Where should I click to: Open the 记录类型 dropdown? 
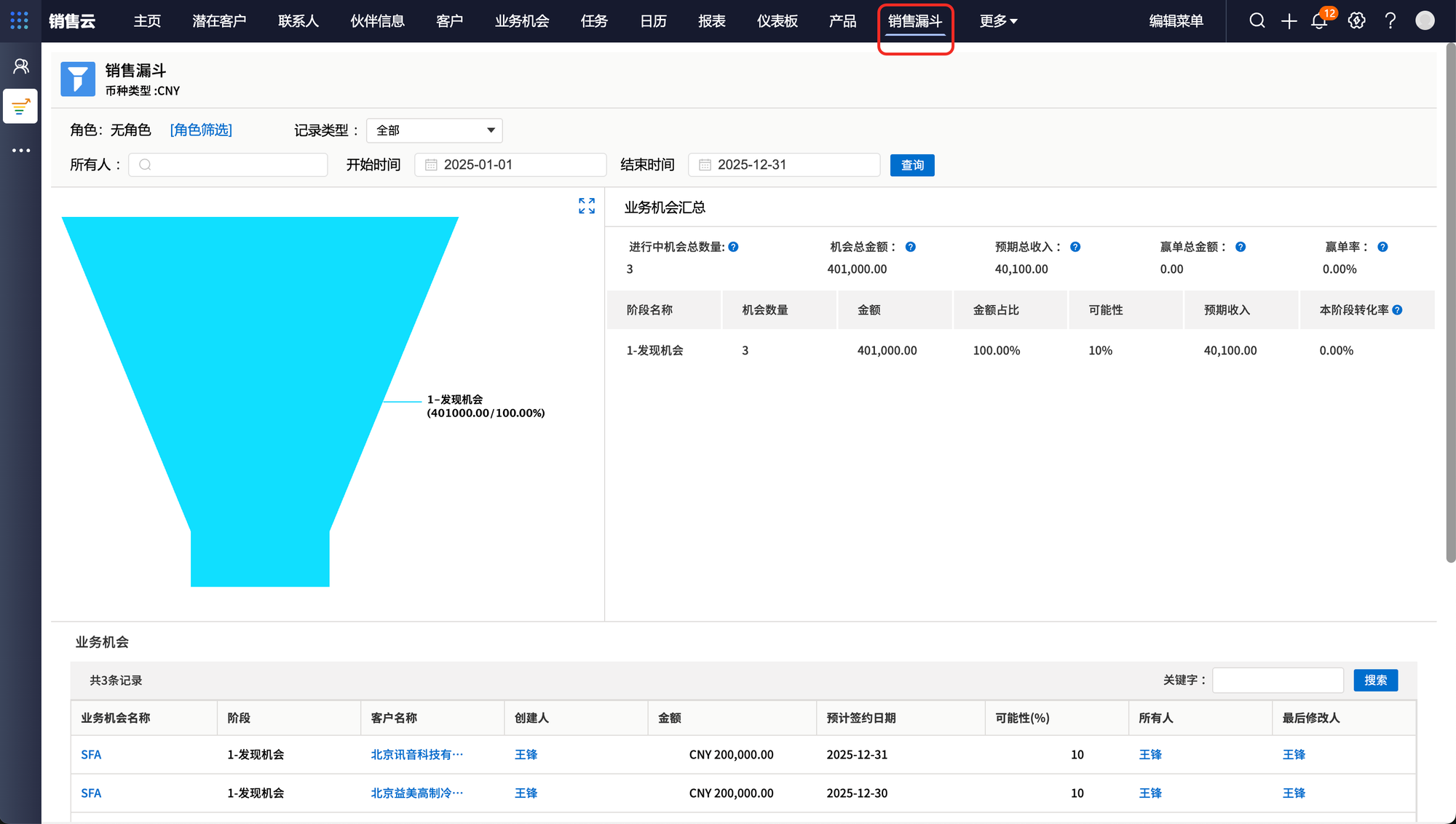[435, 130]
